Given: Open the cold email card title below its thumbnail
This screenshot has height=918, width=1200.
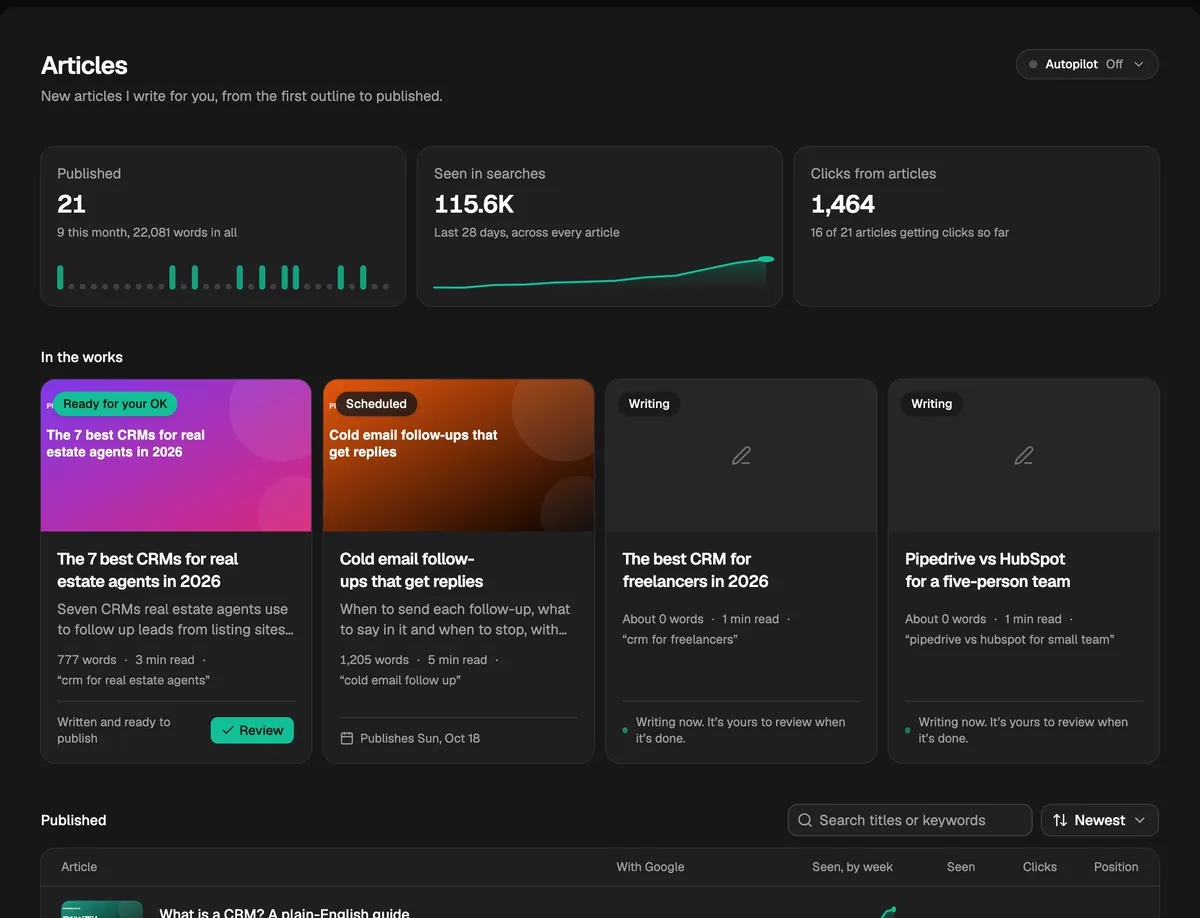Looking at the screenshot, I should tap(411, 570).
